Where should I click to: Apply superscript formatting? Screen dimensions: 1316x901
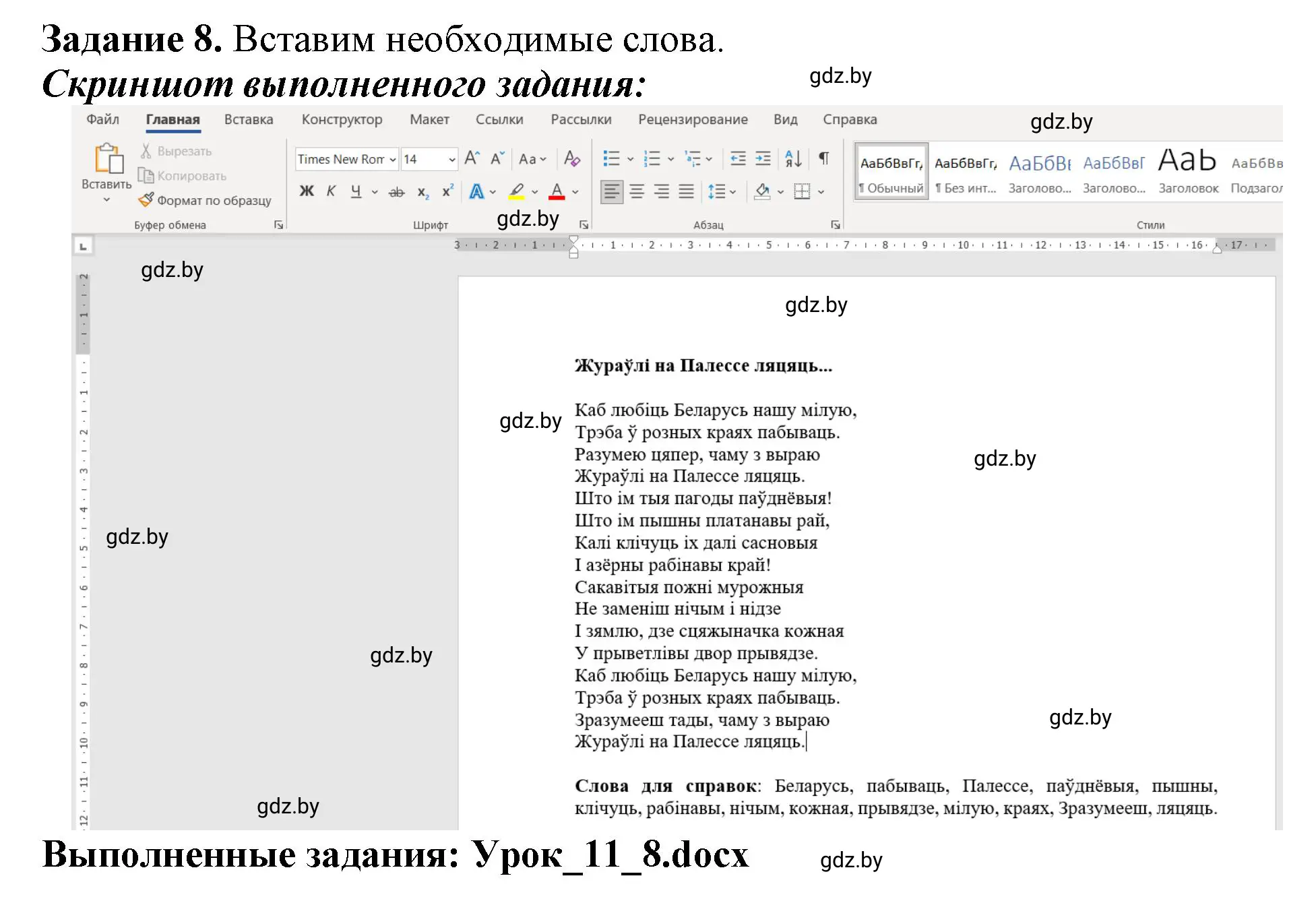[447, 191]
